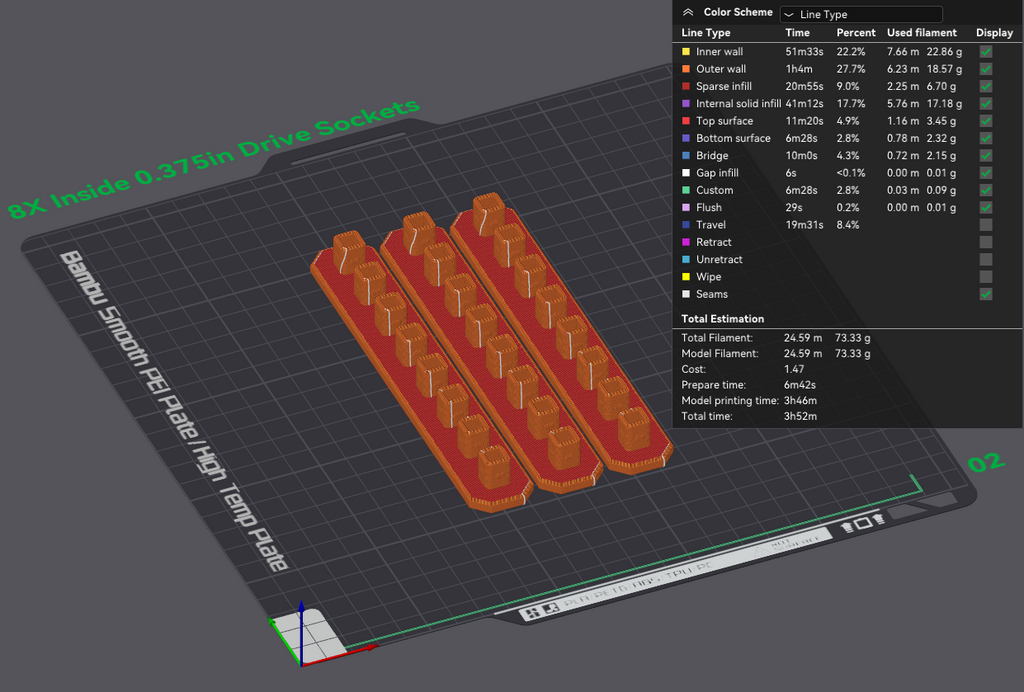Toggle Seams display checkbox
The height and width of the screenshot is (692, 1024).
(x=985, y=294)
